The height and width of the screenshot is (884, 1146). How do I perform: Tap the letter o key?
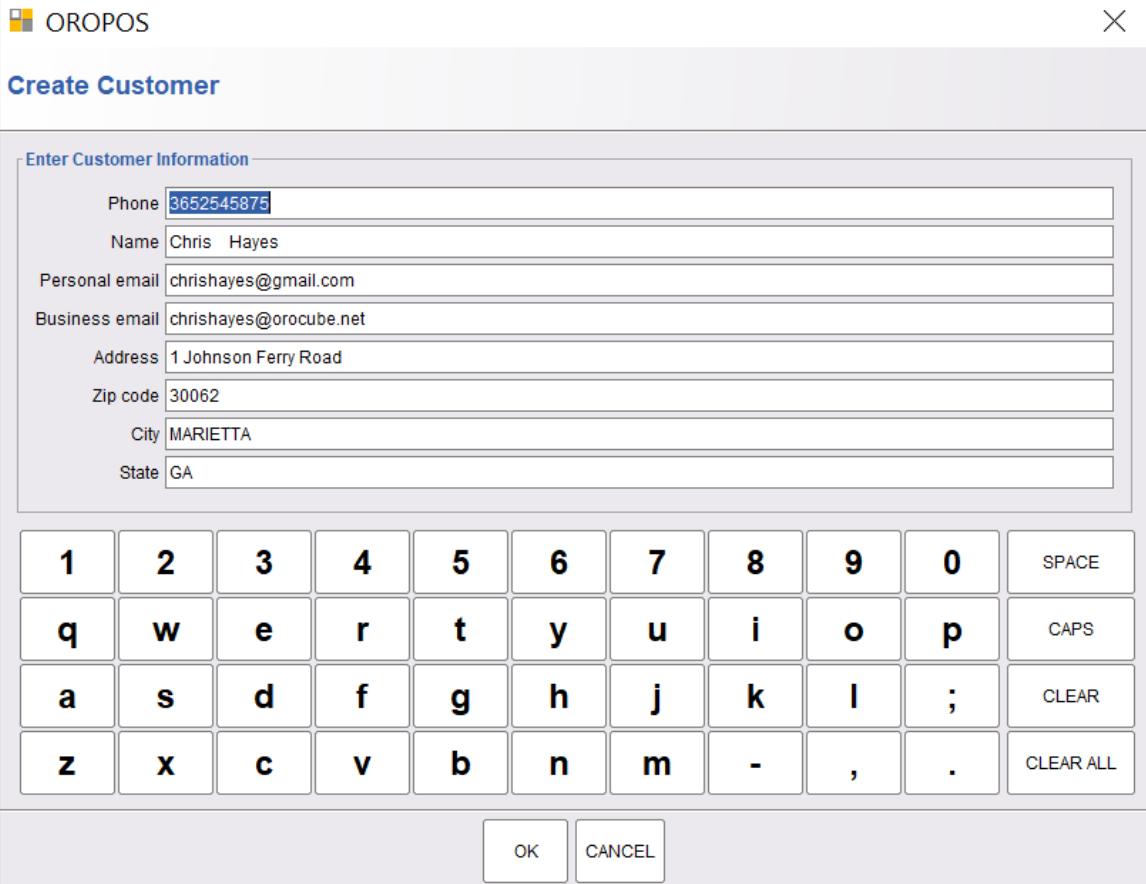854,630
